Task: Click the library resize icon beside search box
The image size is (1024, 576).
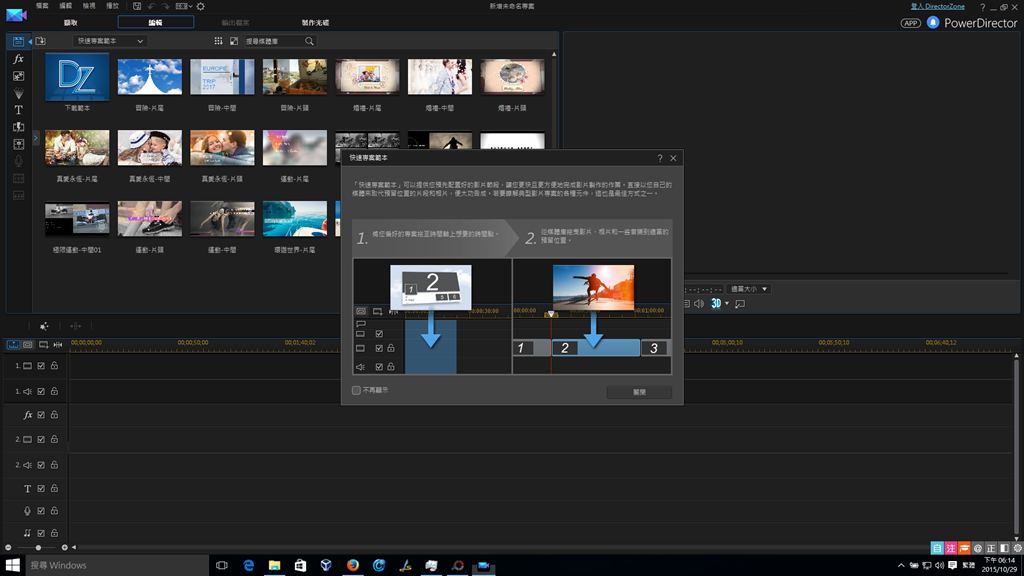Action: pos(234,41)
